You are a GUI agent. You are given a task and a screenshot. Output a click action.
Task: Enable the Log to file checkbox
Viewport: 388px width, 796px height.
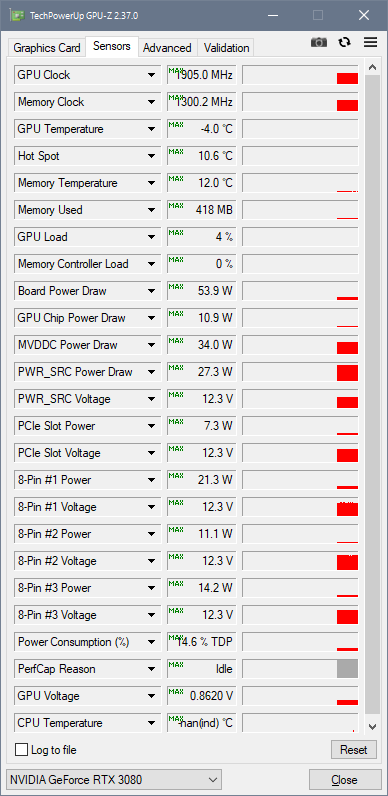coord(21,750)
